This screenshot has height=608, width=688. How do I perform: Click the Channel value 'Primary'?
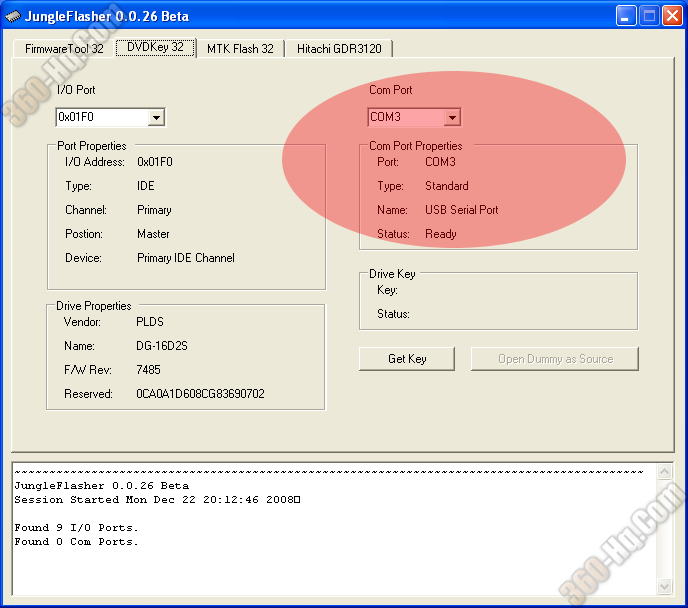(x=154, y=210)
